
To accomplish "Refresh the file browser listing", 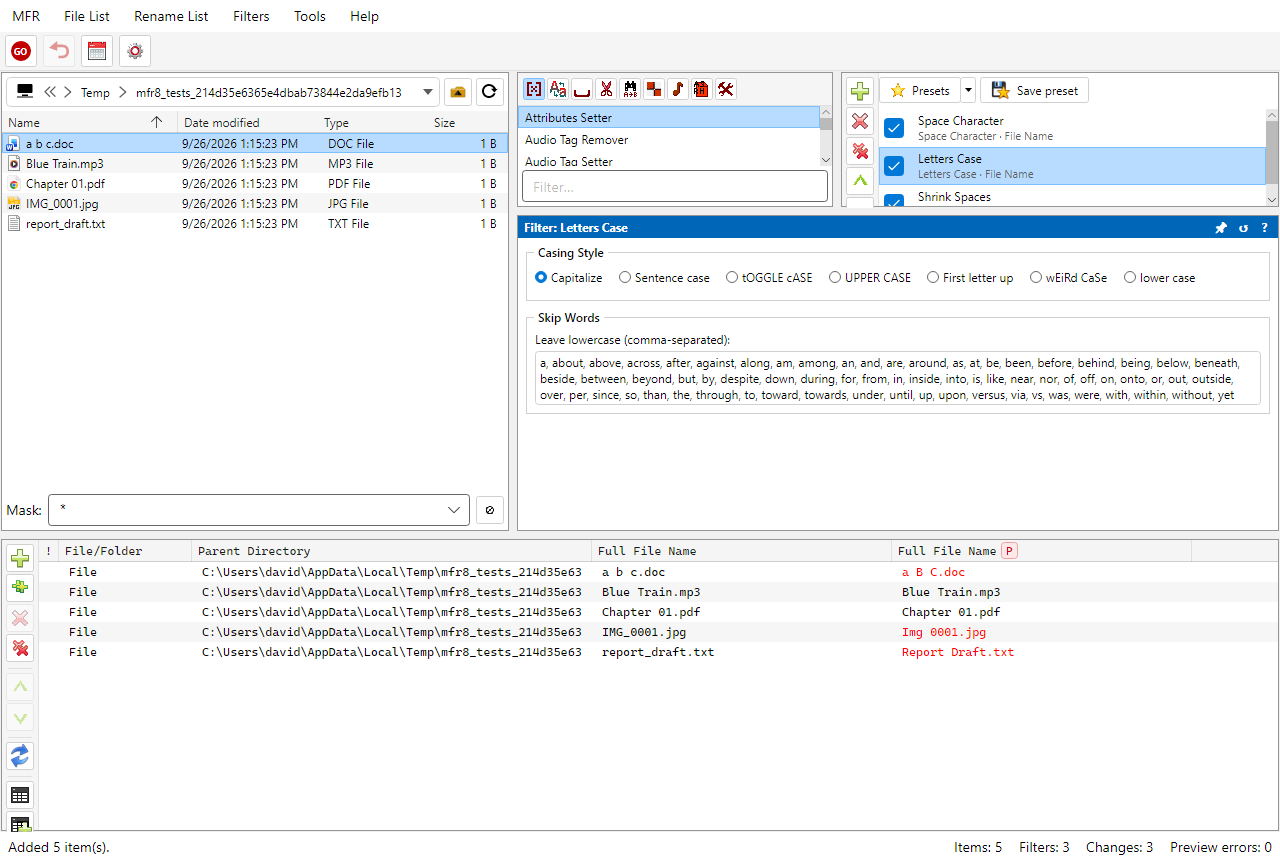I will [x=489, y=92].
